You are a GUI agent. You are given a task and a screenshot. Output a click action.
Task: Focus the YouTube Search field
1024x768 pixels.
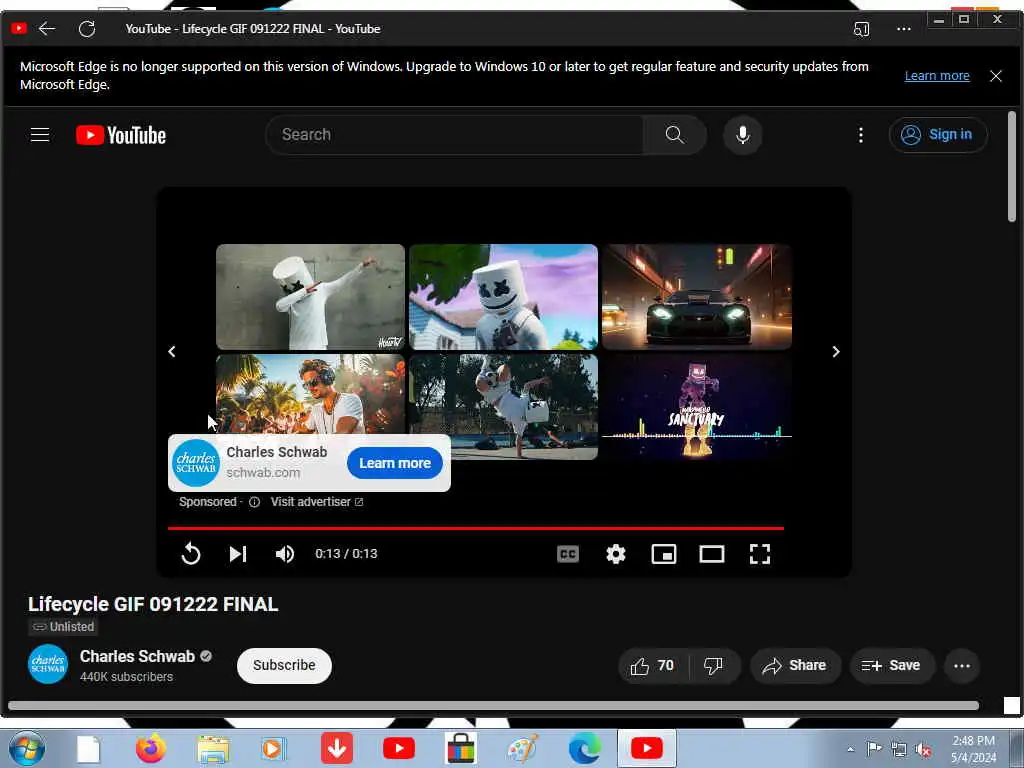coord(455,135)
